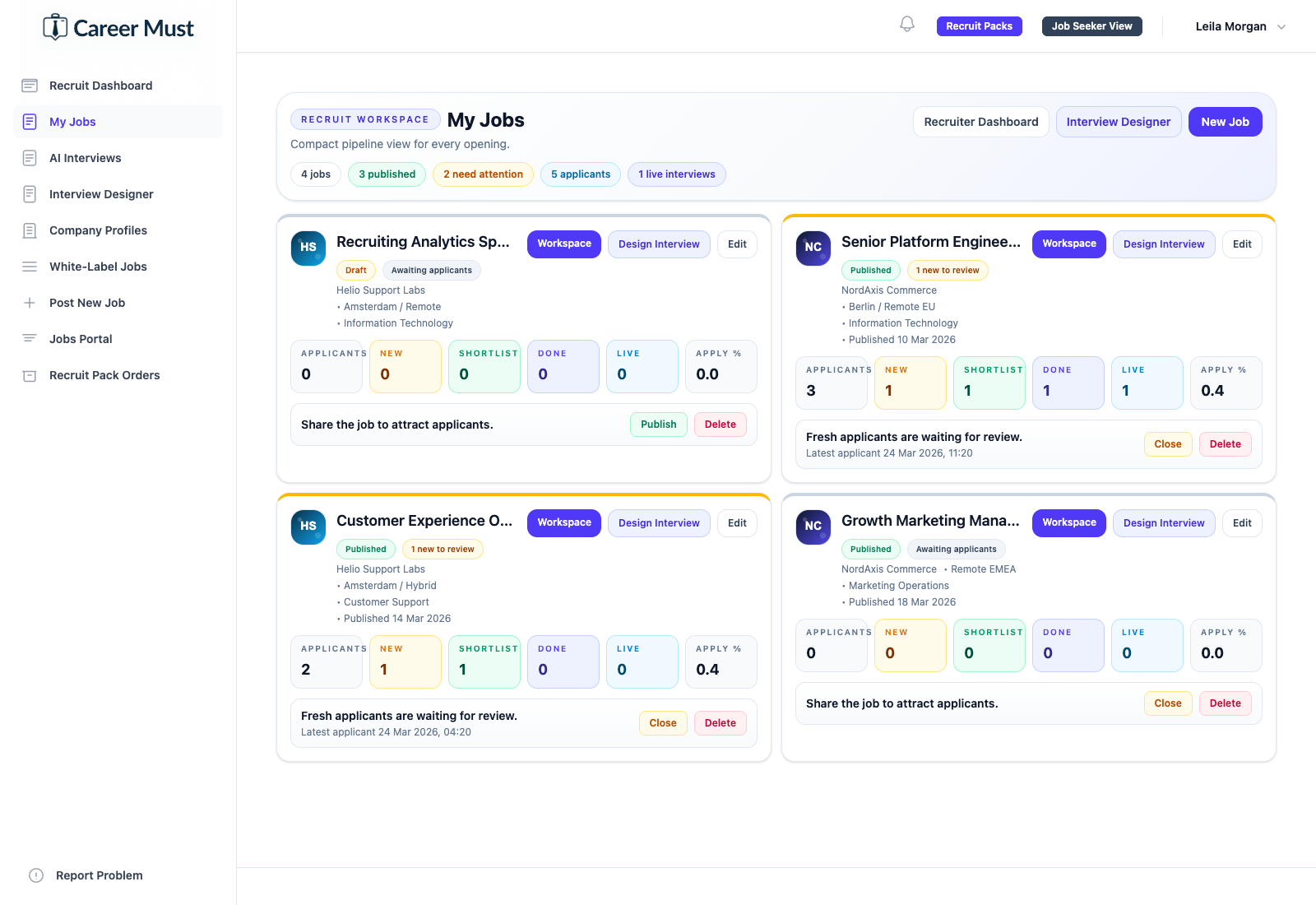Image resolution: width=1316 pixels, height=905 pixels.
Task: Click Design Interview for Customer Experience job
Action: [659, 523]
